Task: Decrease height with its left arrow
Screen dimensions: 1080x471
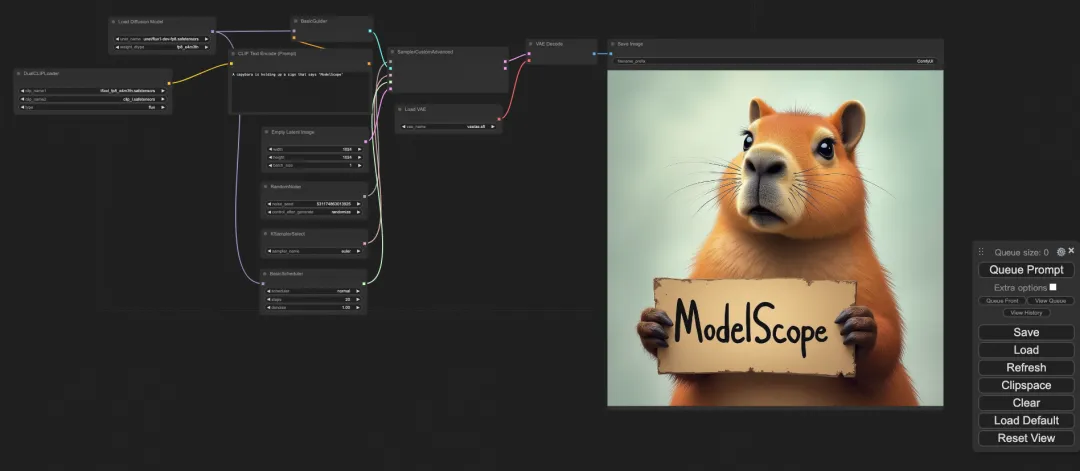Action: click(x=269, y=158)
